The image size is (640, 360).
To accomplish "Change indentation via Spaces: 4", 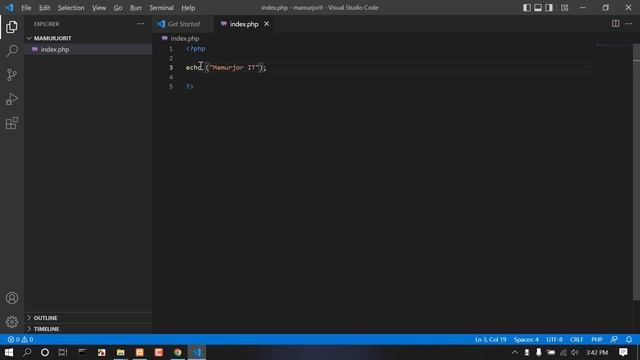I will (526, 340).
